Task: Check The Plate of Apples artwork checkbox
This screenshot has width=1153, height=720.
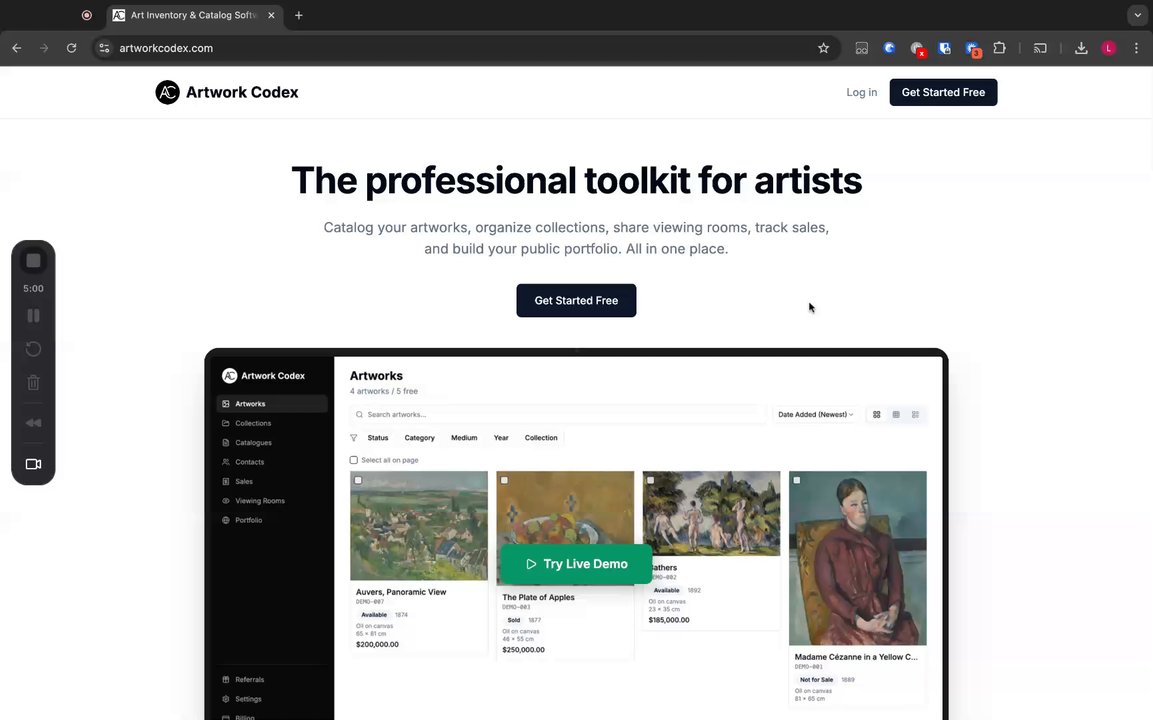Action: pos(504,480)
